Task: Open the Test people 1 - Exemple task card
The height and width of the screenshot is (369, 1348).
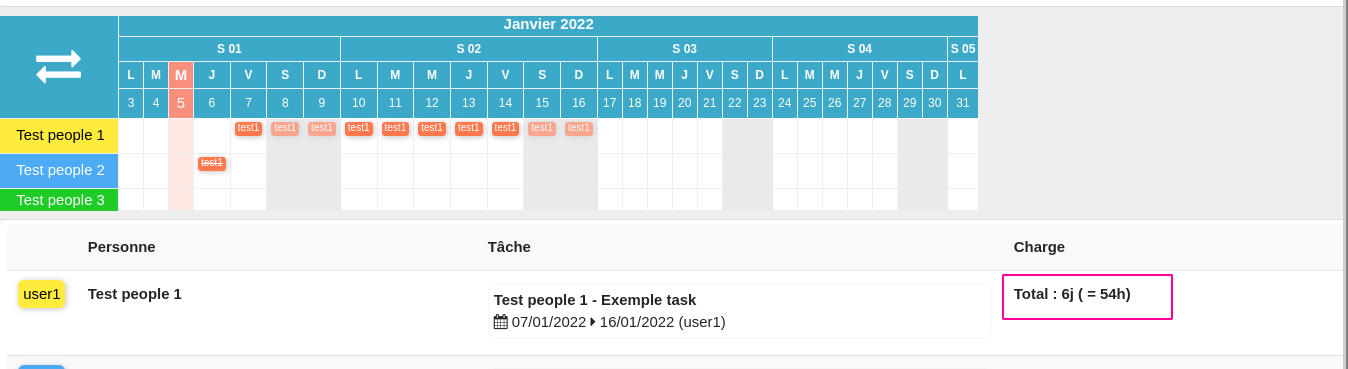Action: pos(740,311)
